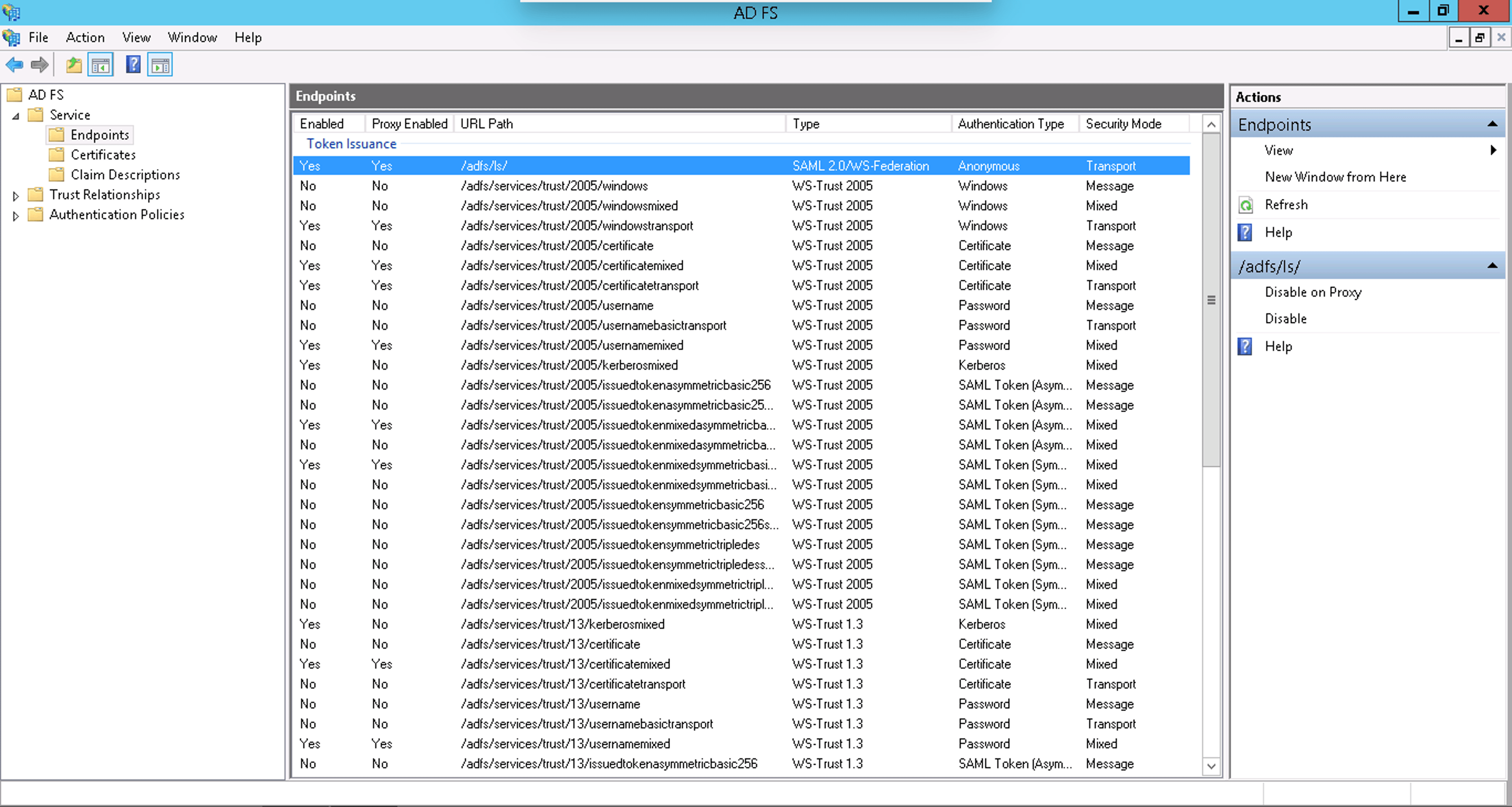Collapse the /adfs/ls/ actions section

[x=1492, y=266]
